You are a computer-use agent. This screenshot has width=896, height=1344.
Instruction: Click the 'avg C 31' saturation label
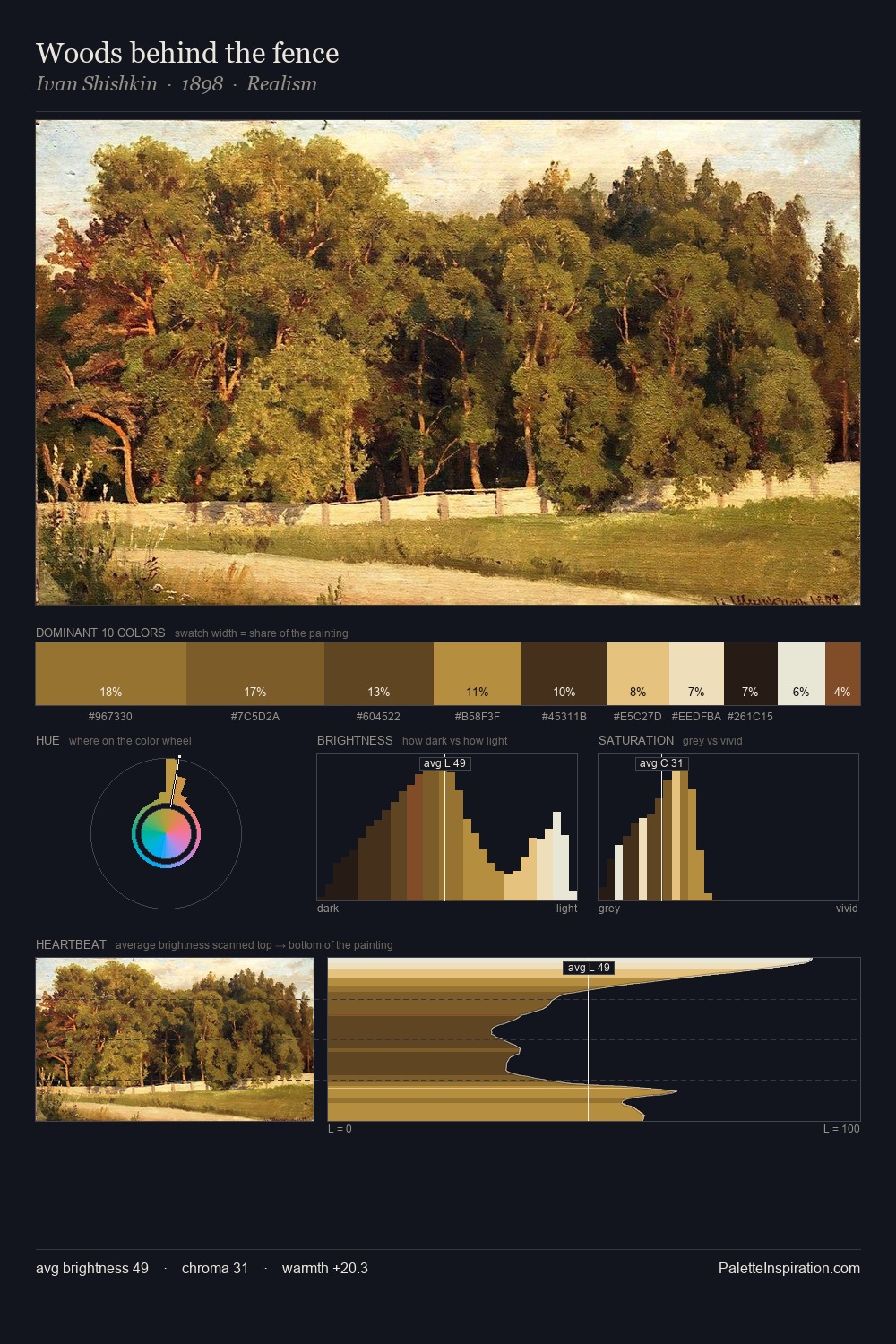[x=661, y=763]
